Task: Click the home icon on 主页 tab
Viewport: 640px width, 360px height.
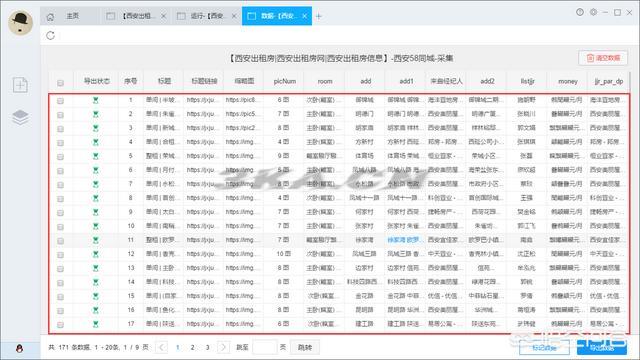Action: [x=50, y=17]
